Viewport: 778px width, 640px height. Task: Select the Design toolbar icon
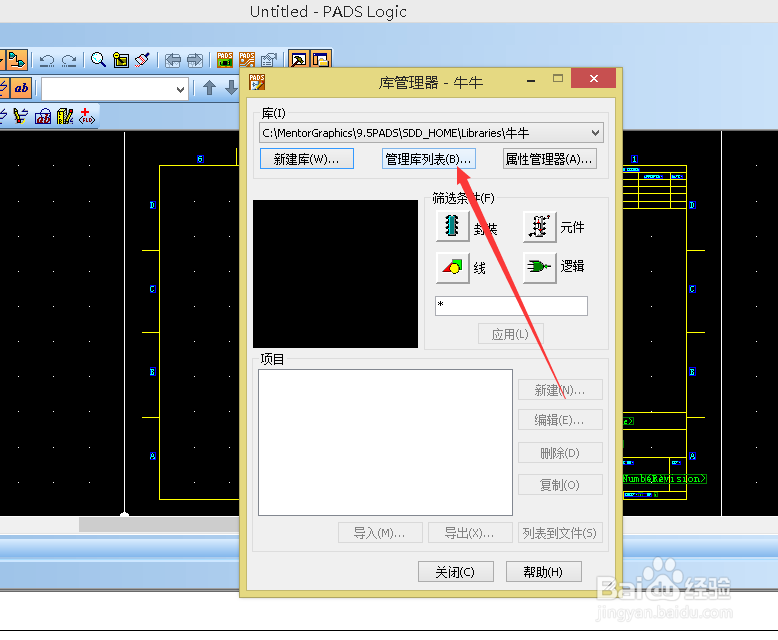(x=16, y=60)
